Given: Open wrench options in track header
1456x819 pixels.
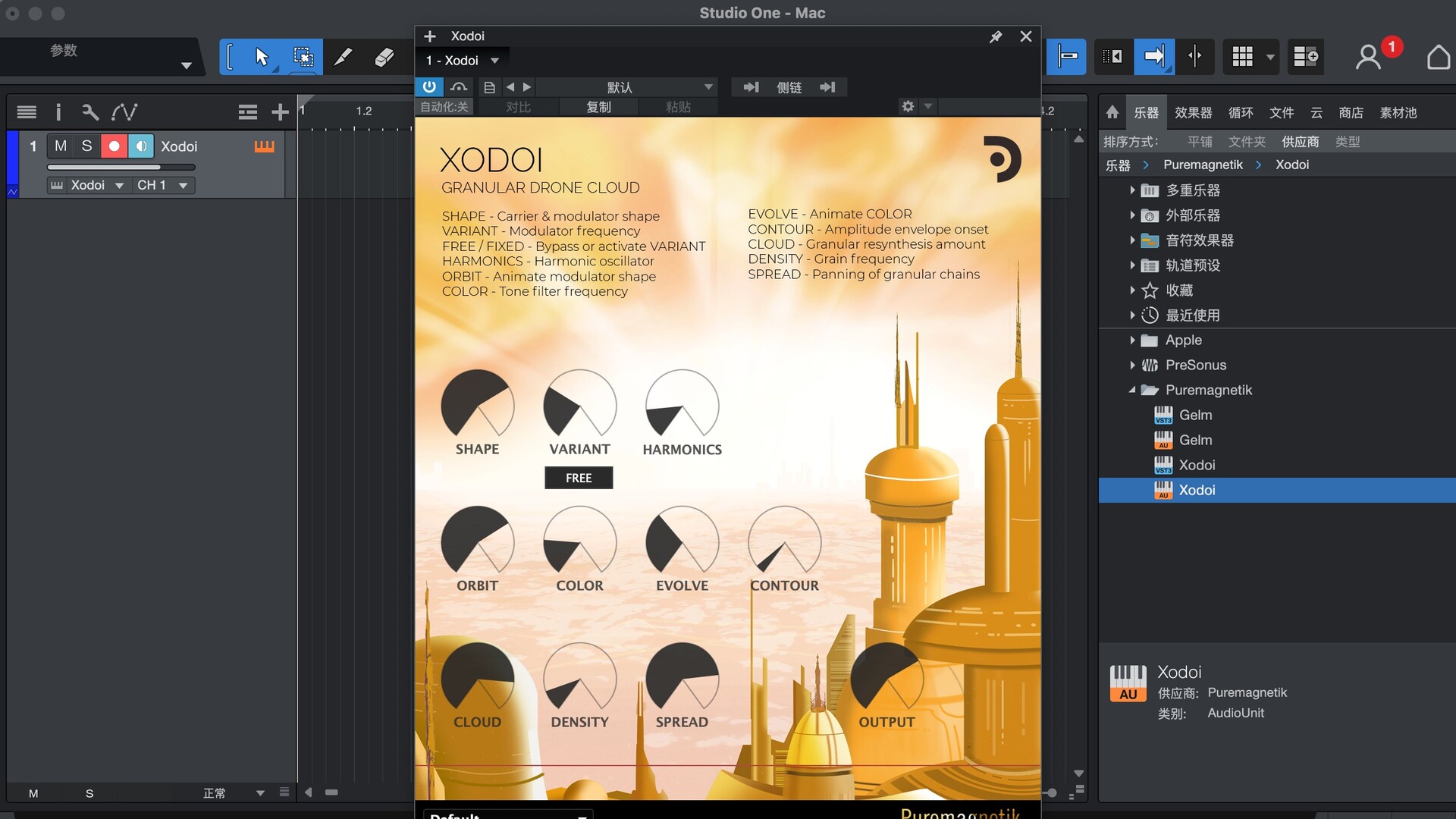Looking at the screenshot, I should click(90, 112).
